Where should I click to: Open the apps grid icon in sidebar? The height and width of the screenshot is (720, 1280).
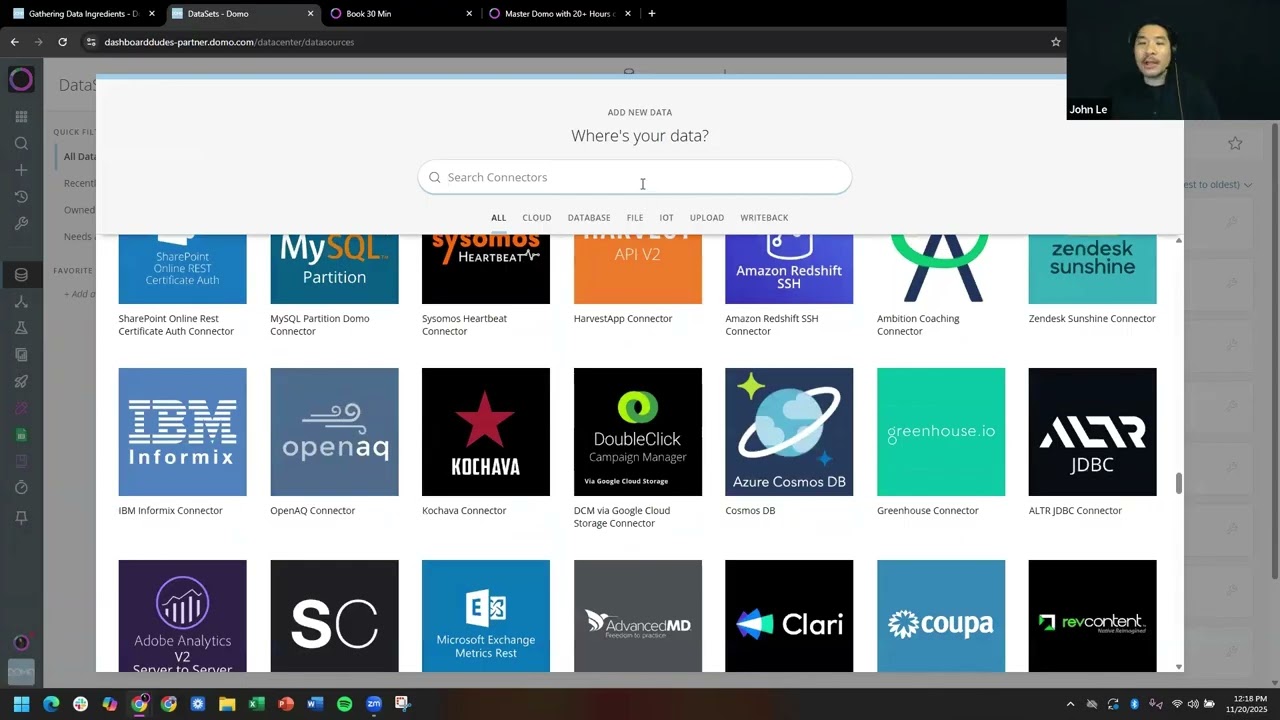tap(21, 117)
